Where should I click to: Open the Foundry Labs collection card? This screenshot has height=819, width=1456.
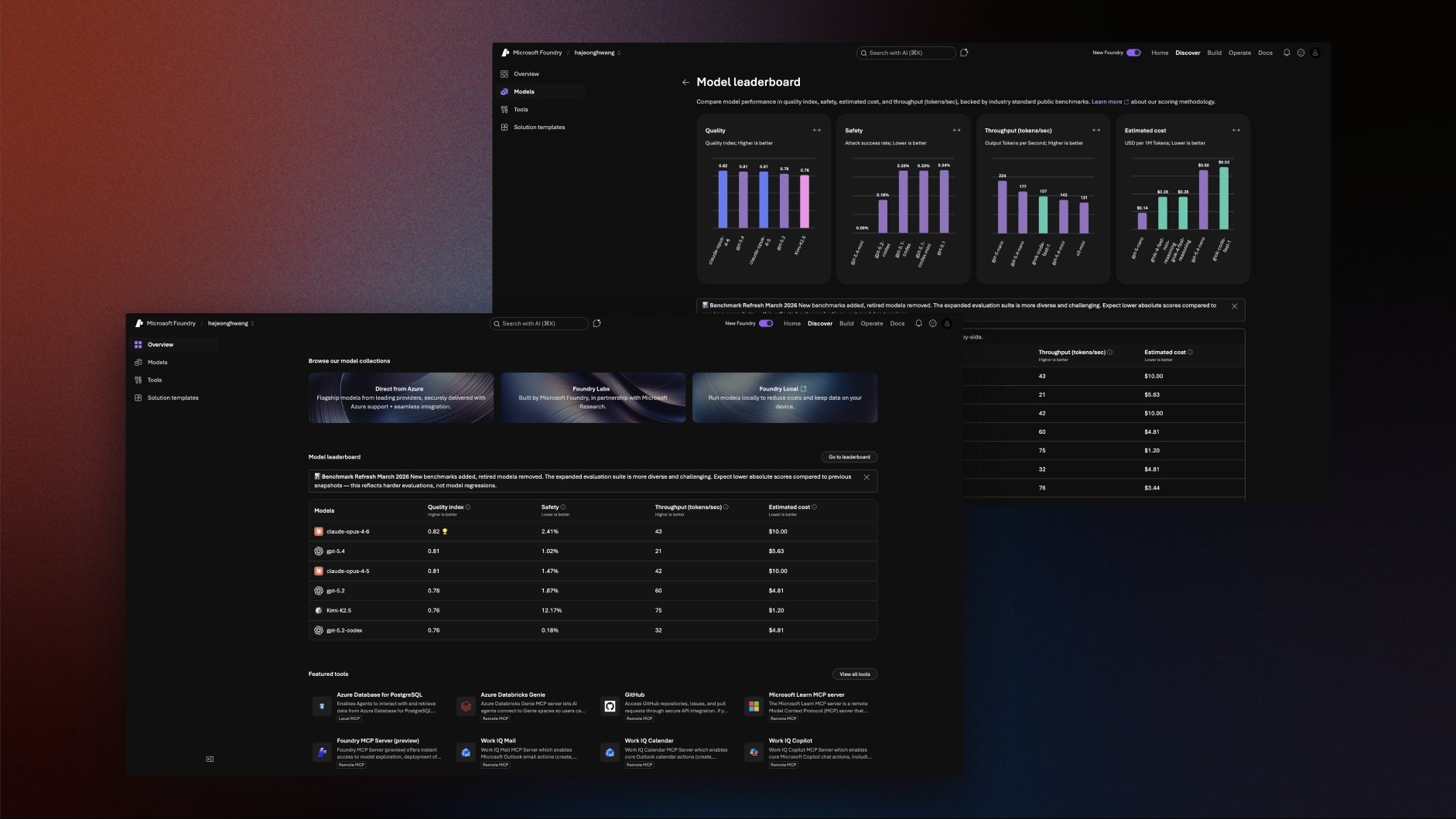pos(593,398)
